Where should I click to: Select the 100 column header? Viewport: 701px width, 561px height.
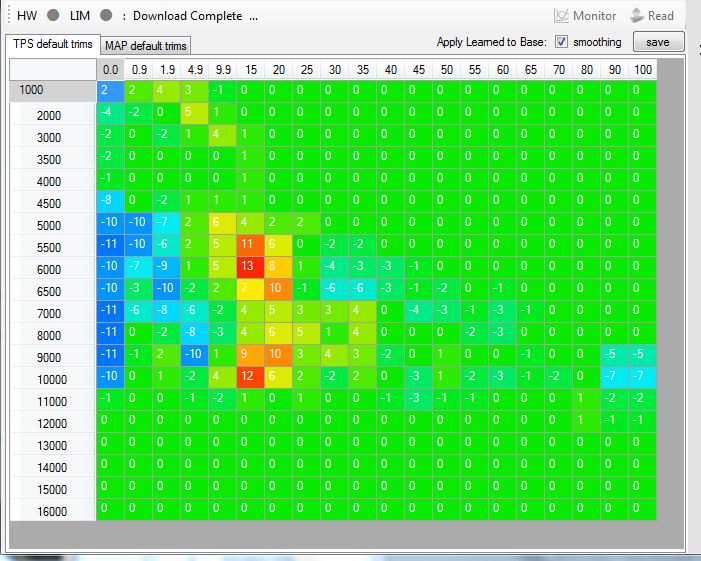642,70
